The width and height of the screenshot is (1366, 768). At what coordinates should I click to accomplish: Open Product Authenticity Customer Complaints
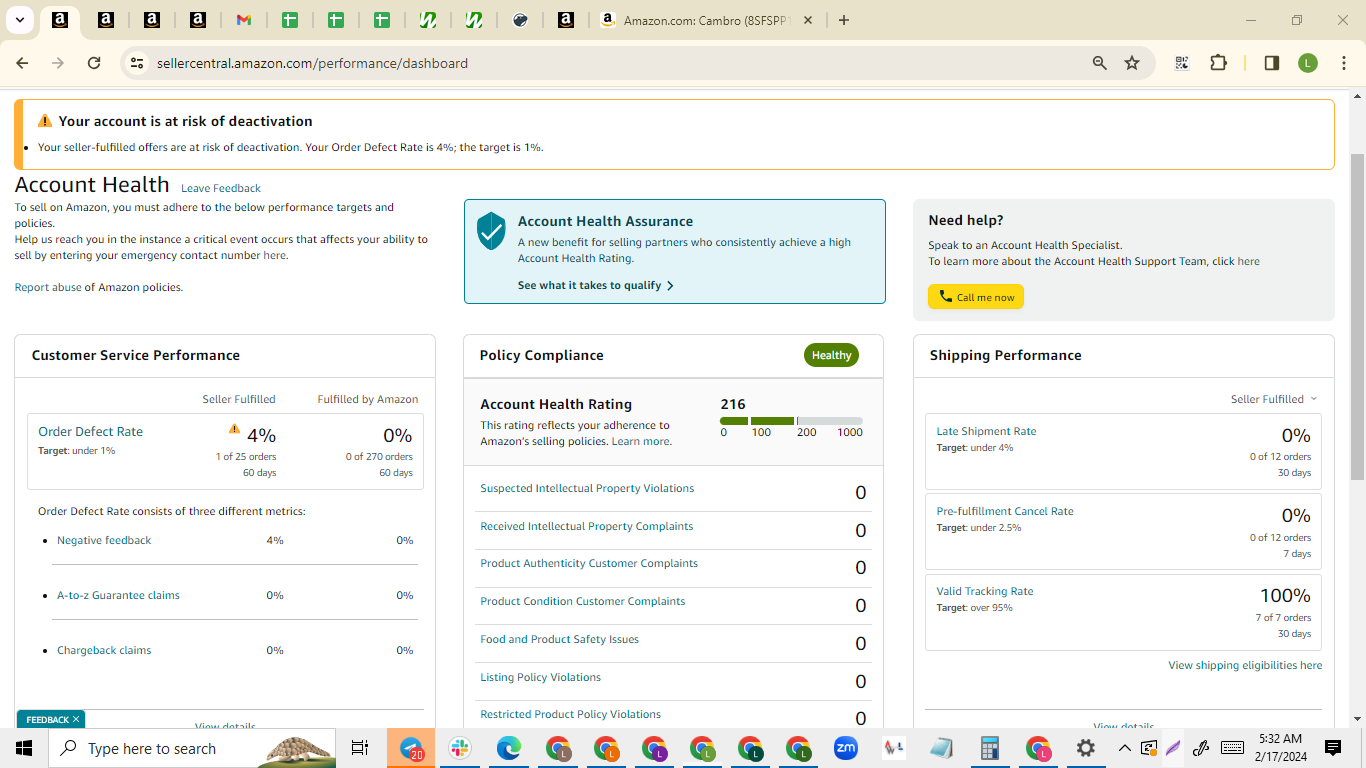(x=589, y=563)
